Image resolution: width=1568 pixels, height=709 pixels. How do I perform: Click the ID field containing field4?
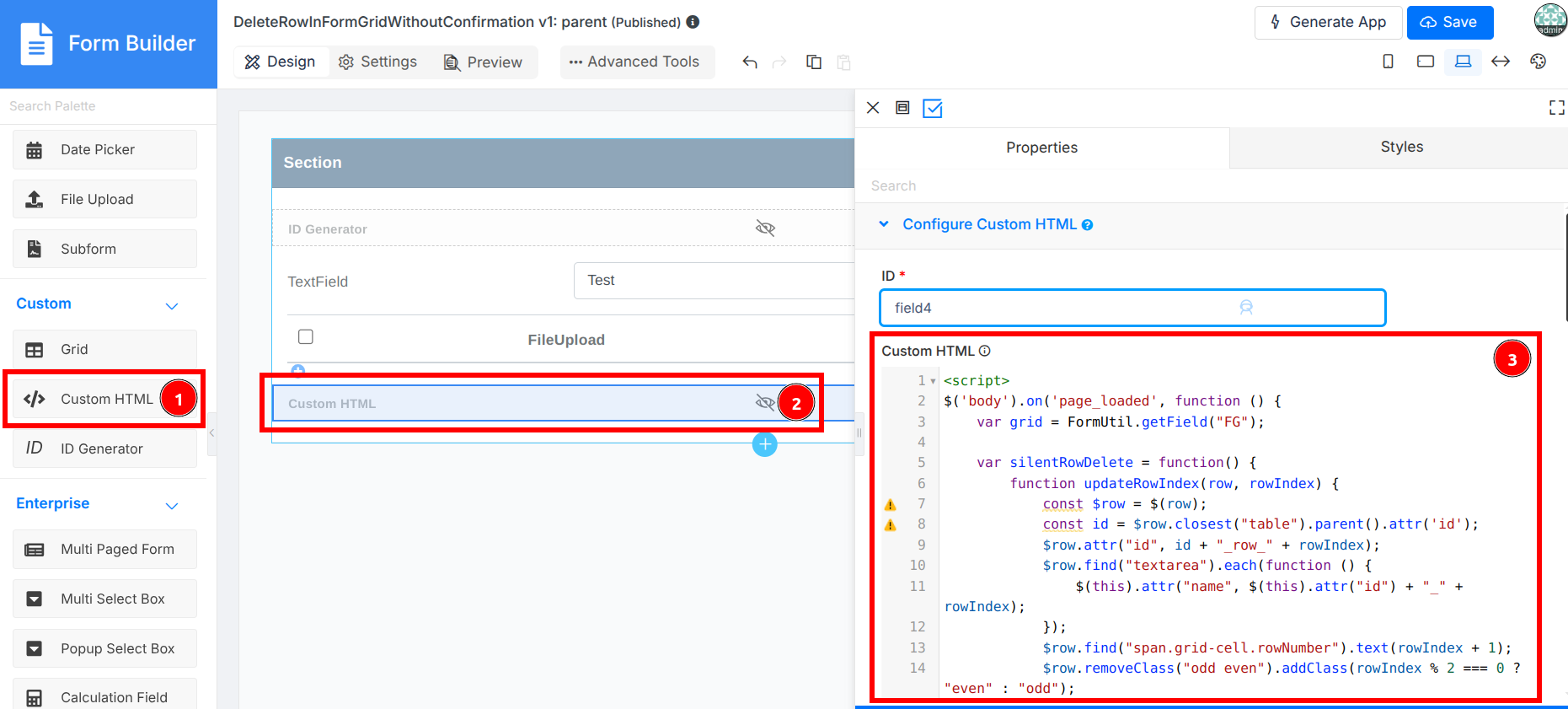pos(1132,308)
